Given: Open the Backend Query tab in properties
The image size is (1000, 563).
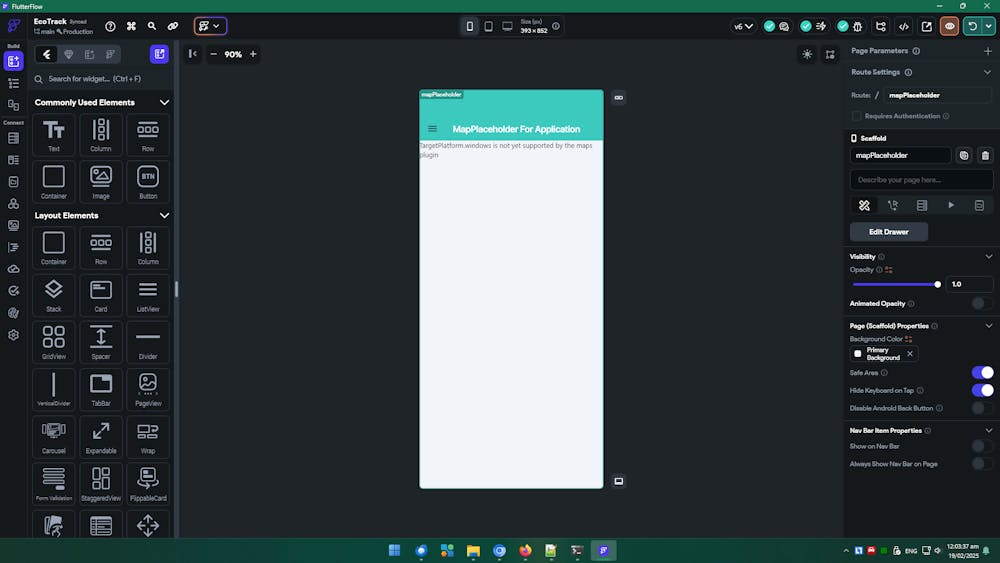Looking at the screenshot, I should pos(922,205).
